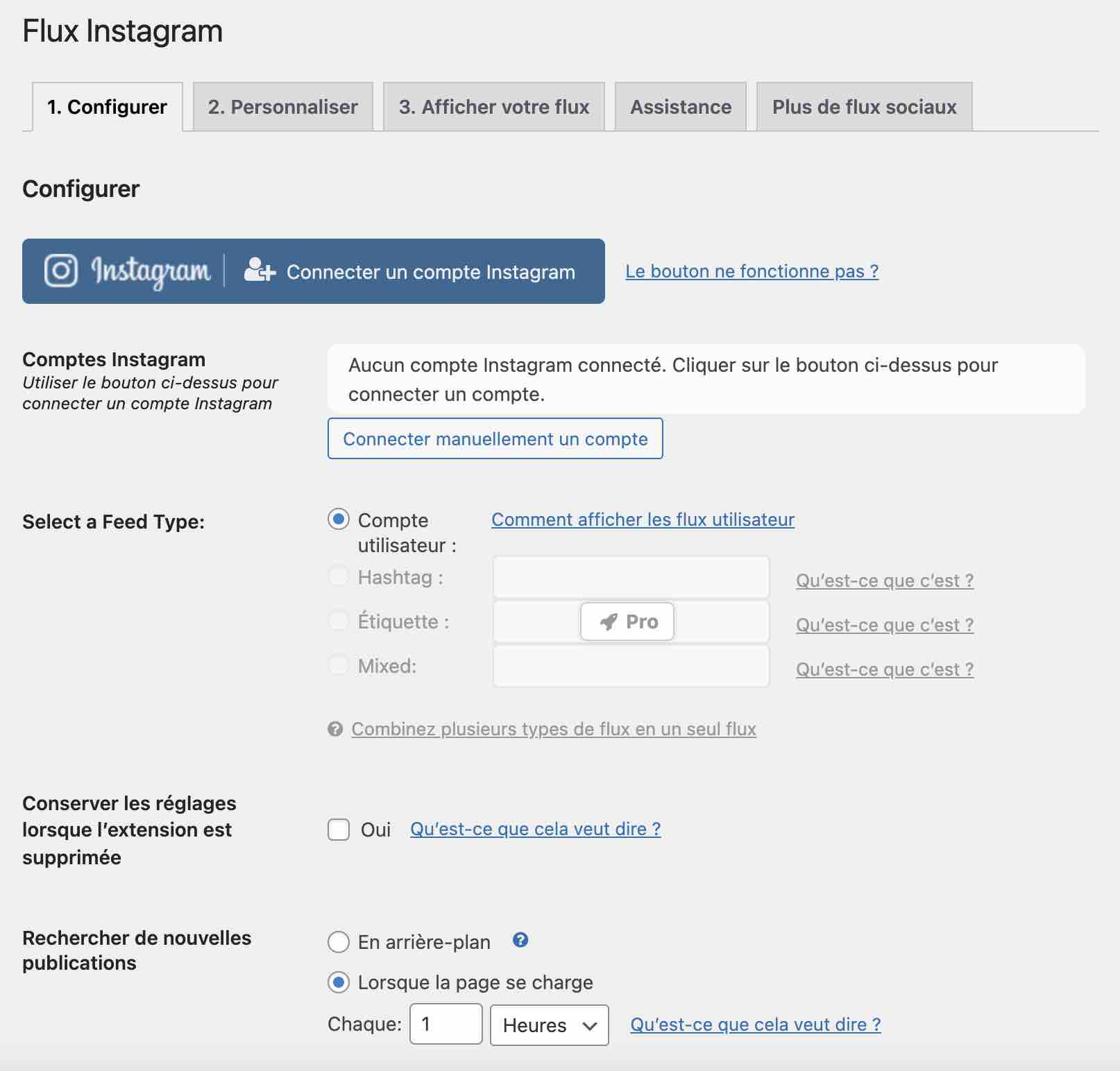This screenshot has width=1120, height=1071.
Task: Select the Compte utilisateur radio button
Action: (x=339, y=520)
